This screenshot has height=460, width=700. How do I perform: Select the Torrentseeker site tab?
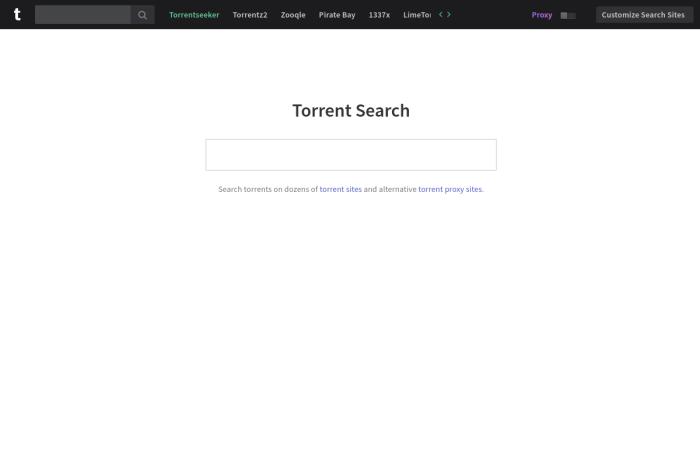point(194,15)
